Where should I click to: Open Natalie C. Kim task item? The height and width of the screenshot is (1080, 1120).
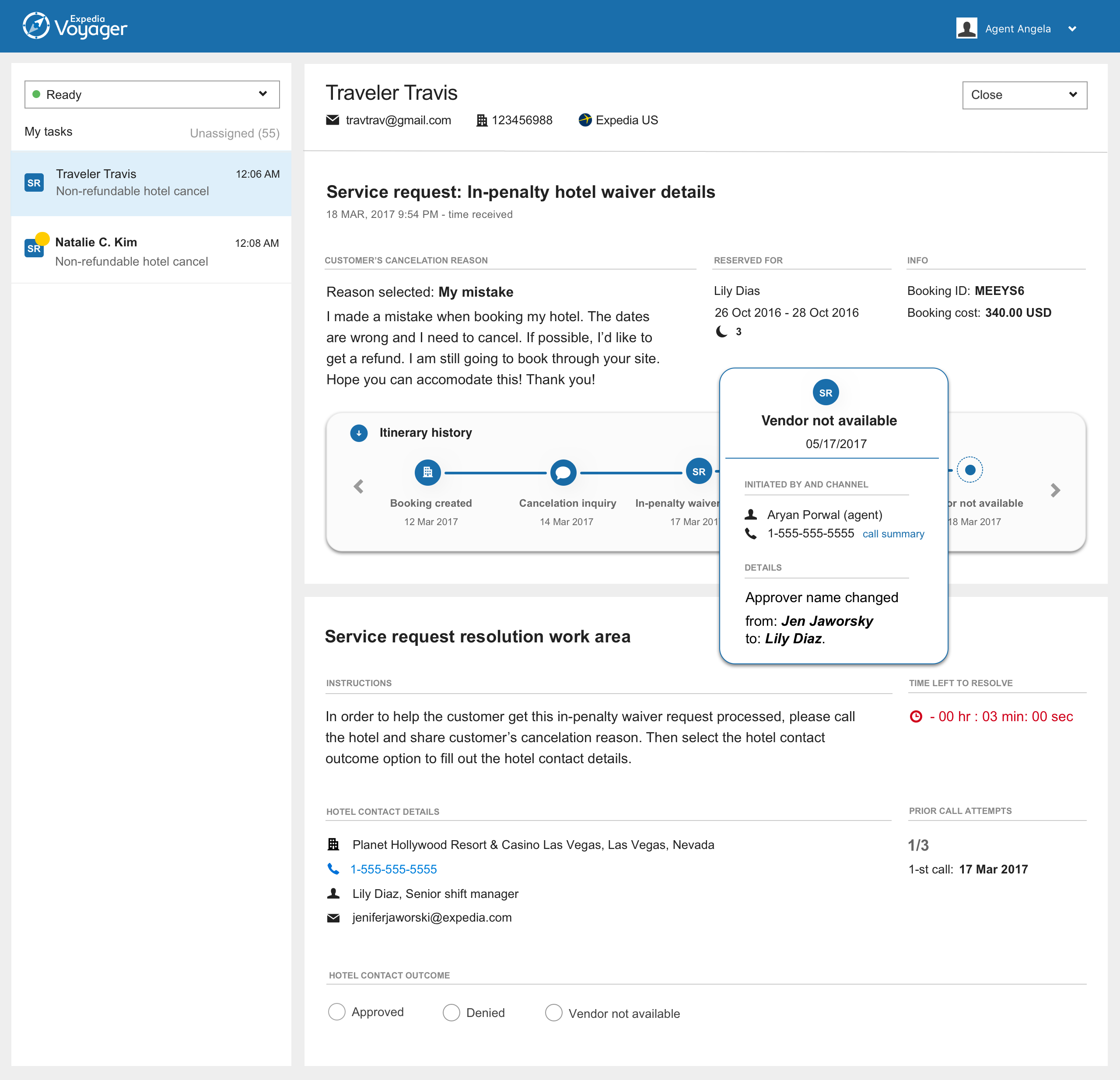click(x=151, y=252)
